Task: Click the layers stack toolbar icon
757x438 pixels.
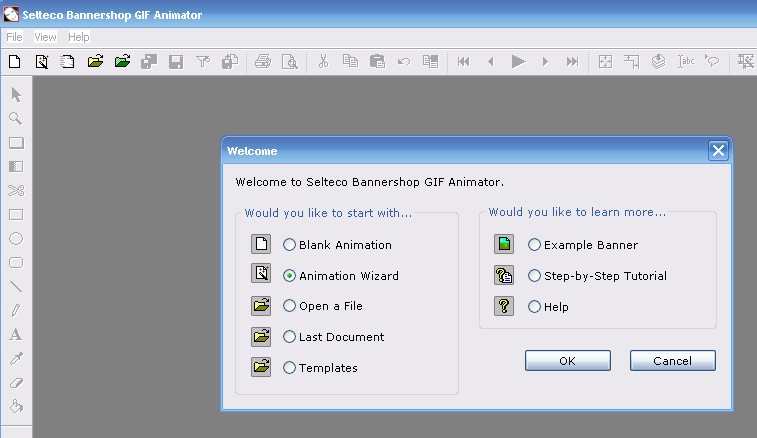Action: click(x=659, y=61)
